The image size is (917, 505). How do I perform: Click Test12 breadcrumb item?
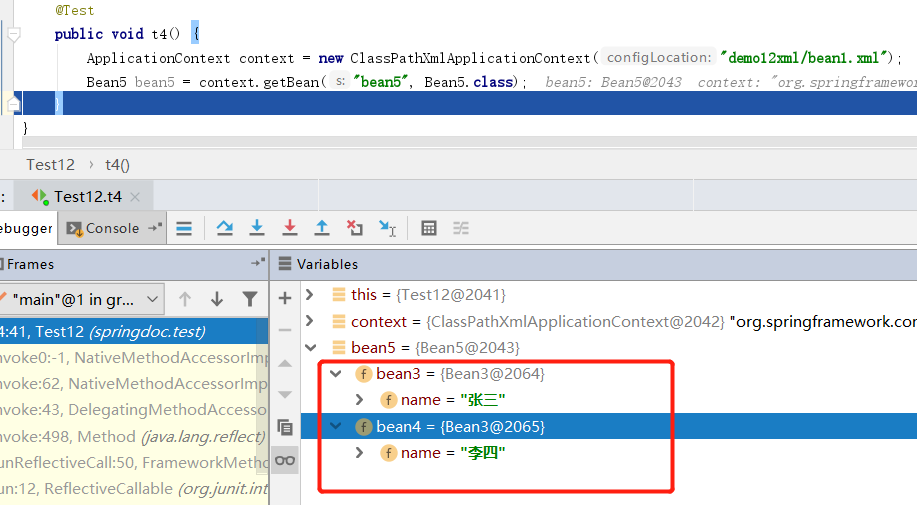(51, 165)
